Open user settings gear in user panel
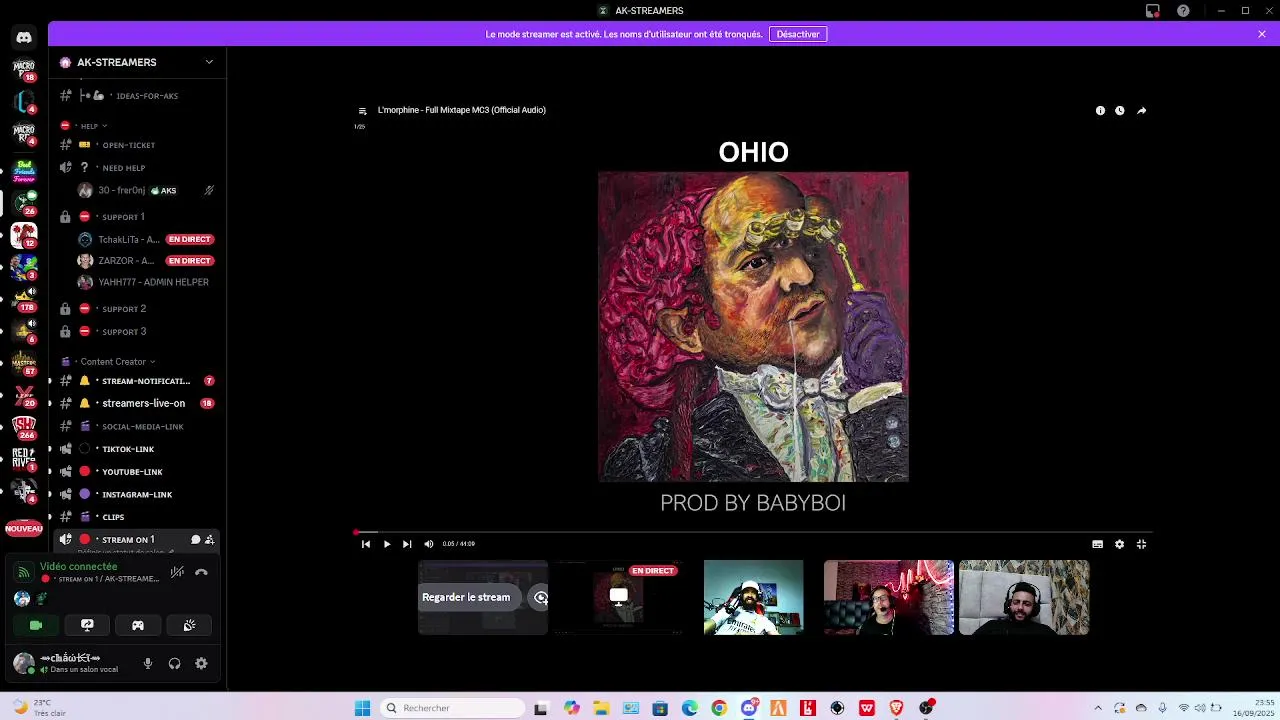Screen dimensions: 1280x720 (x=201, y=663)
